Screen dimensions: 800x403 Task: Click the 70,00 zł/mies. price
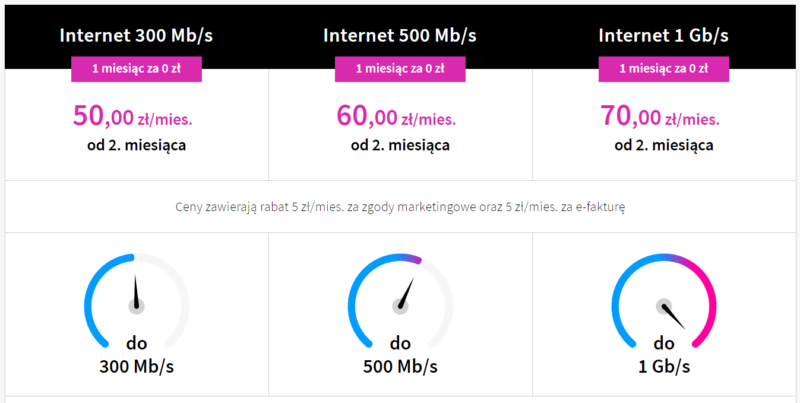point(660,117)
